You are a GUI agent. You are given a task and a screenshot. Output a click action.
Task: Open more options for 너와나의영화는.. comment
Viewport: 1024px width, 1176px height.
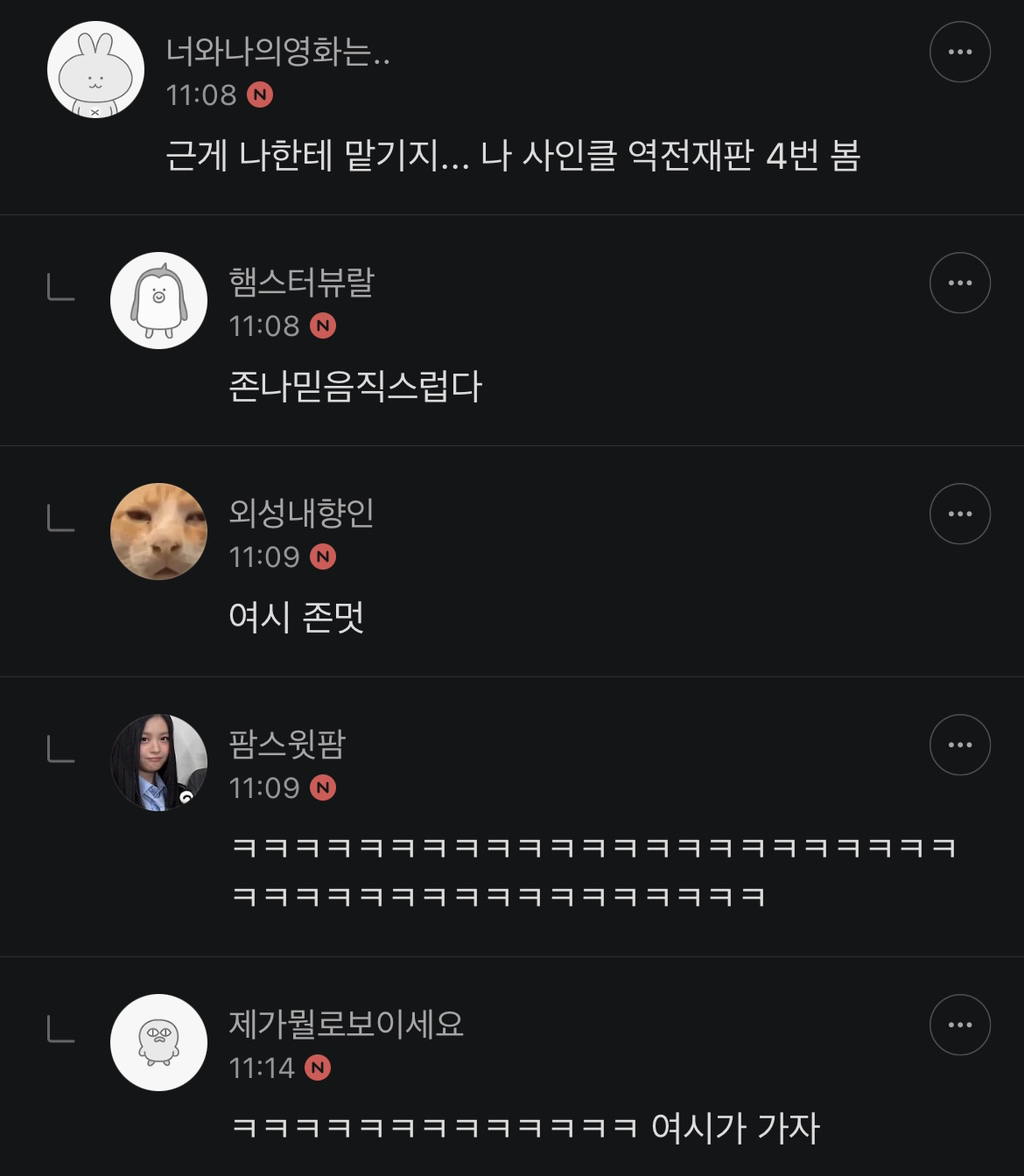tap(959, 52)
